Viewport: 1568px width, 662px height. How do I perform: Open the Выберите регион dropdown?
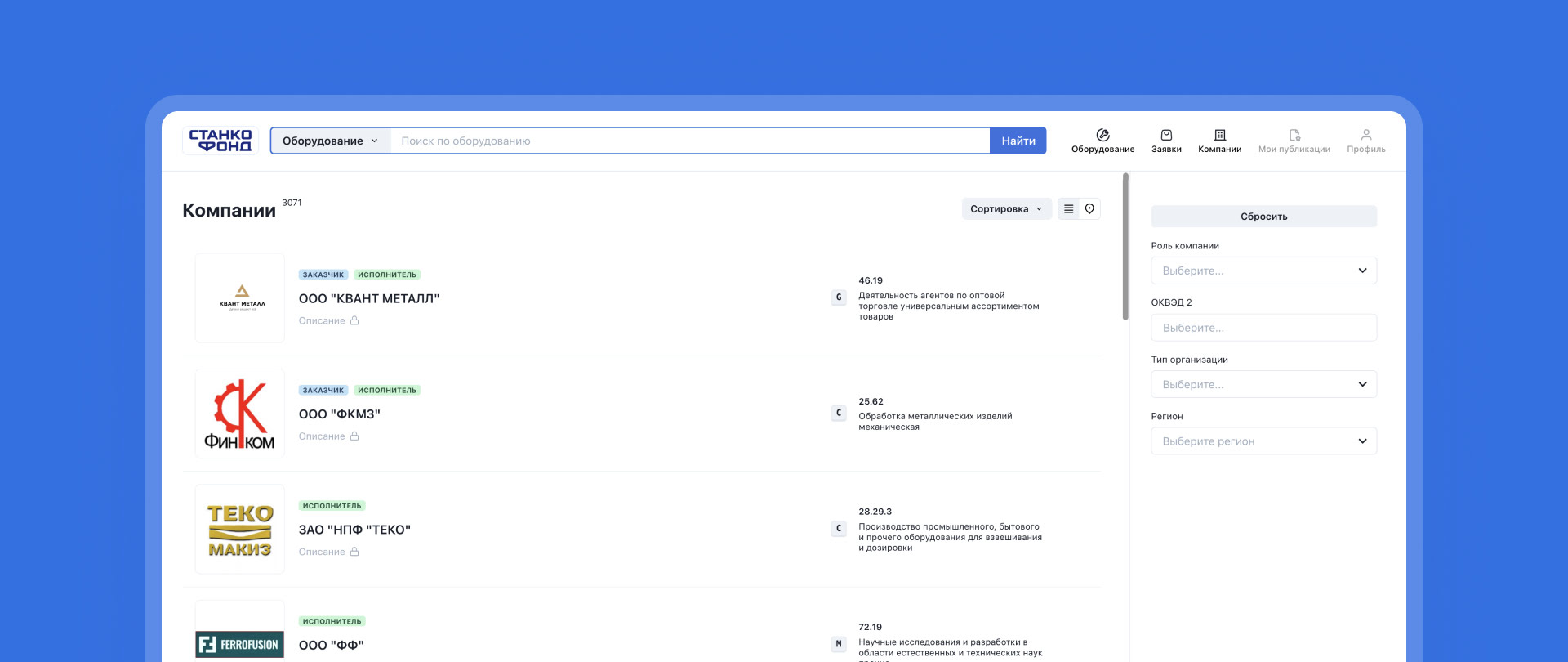click(1263, 441)
